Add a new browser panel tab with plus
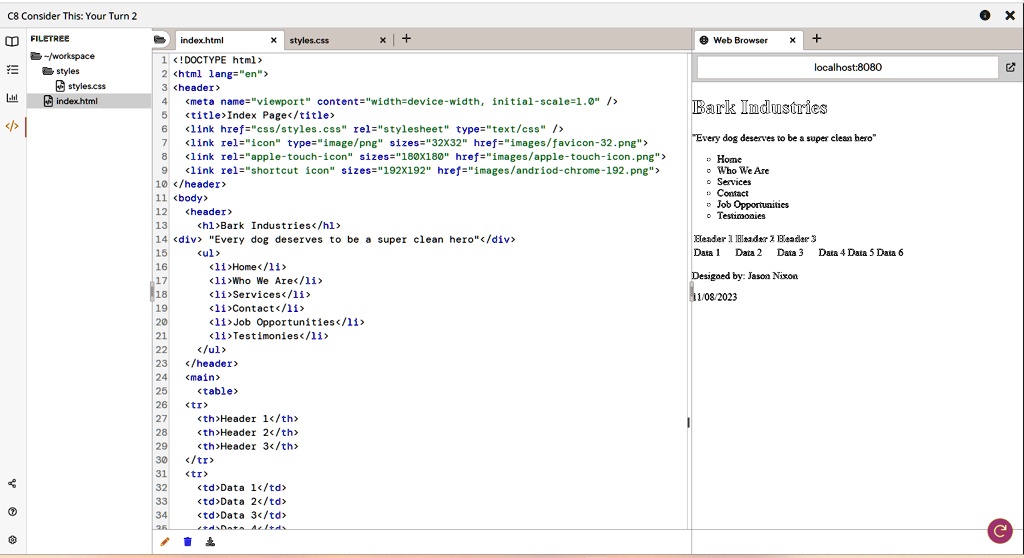 click(816, 39)
